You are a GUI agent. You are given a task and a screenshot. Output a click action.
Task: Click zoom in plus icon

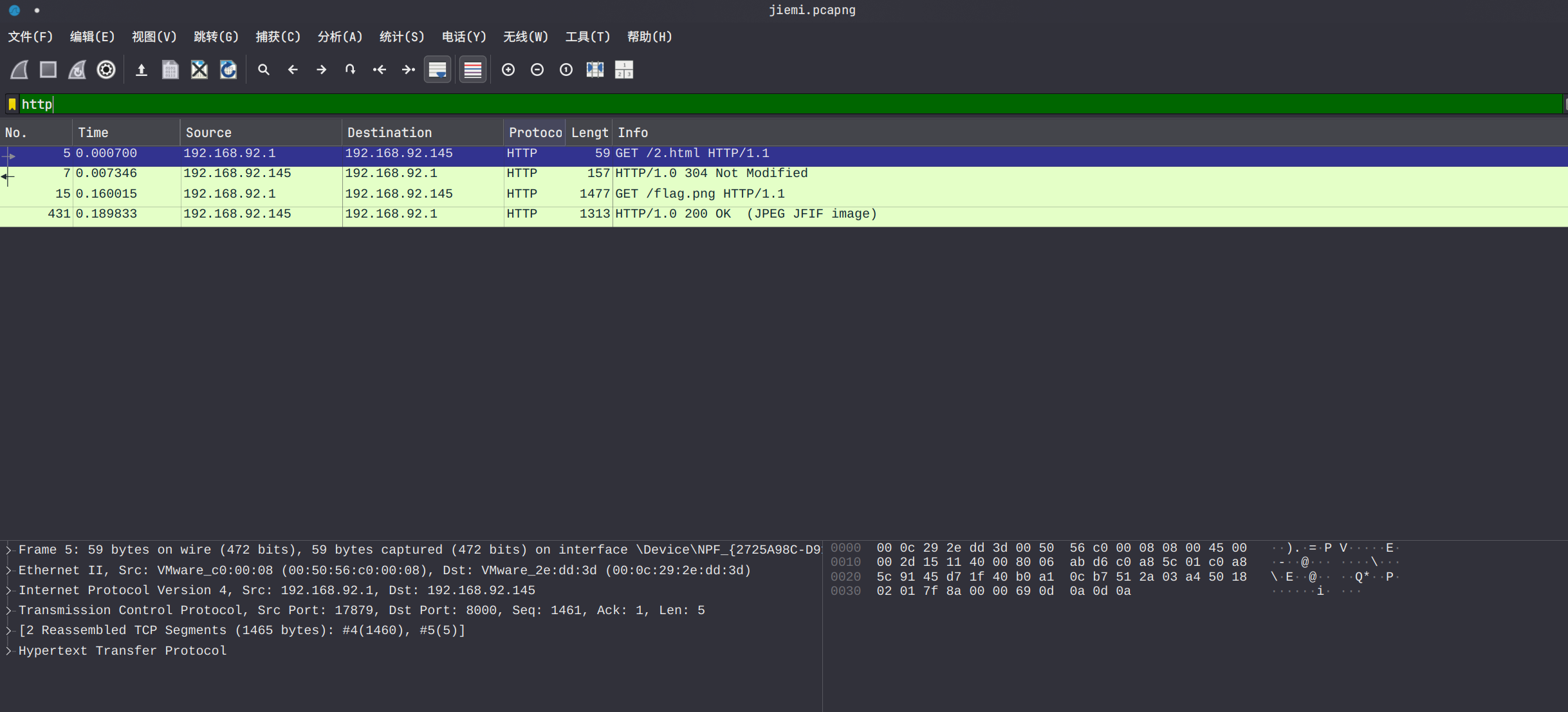[x=508, y=70]
